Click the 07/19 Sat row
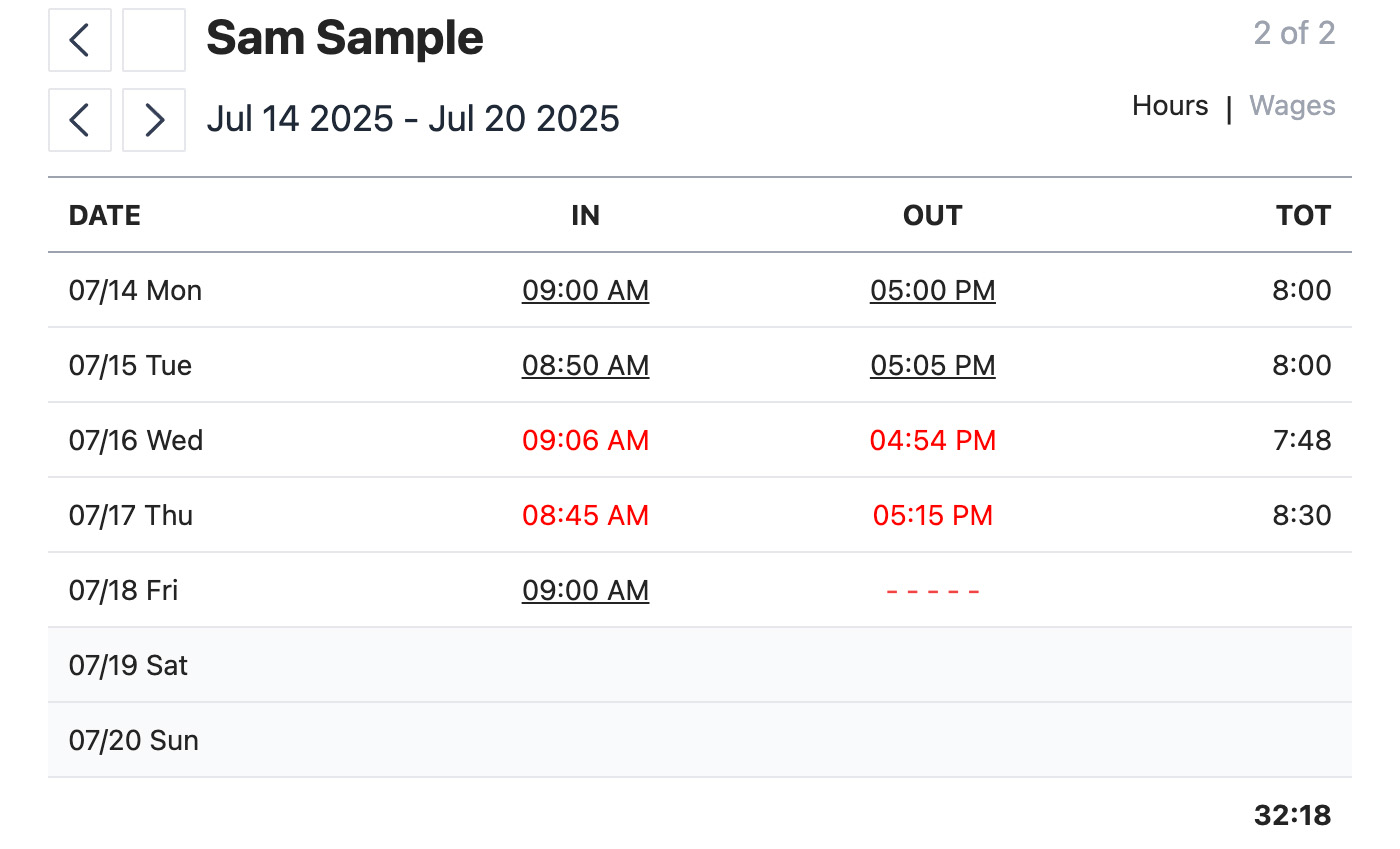1400x849 pixels. pyautogui.click(x=700, y=665)
